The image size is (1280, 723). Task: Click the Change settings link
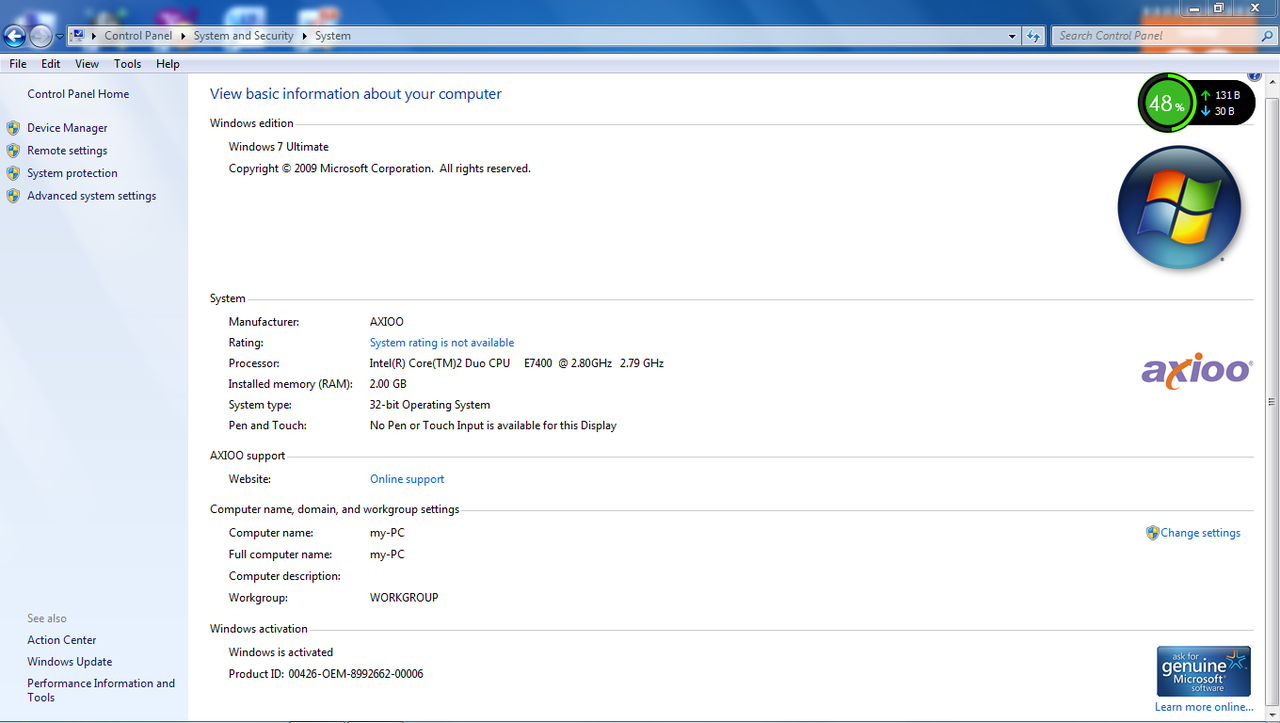click(1200, 533)
